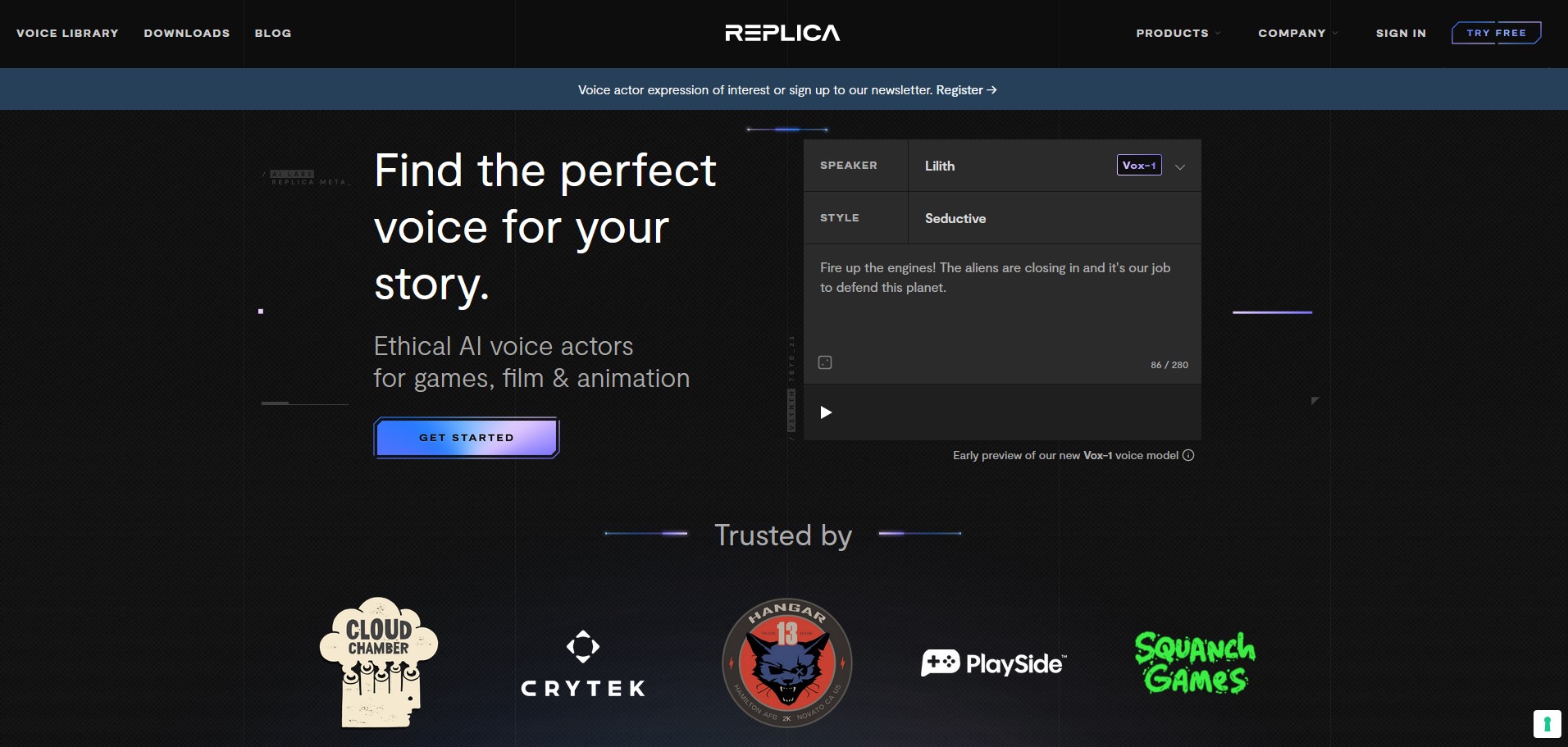The width and height of the screenshot is (1568, 747).
Task: Open the Voice Library page
Action: point(67,33)
